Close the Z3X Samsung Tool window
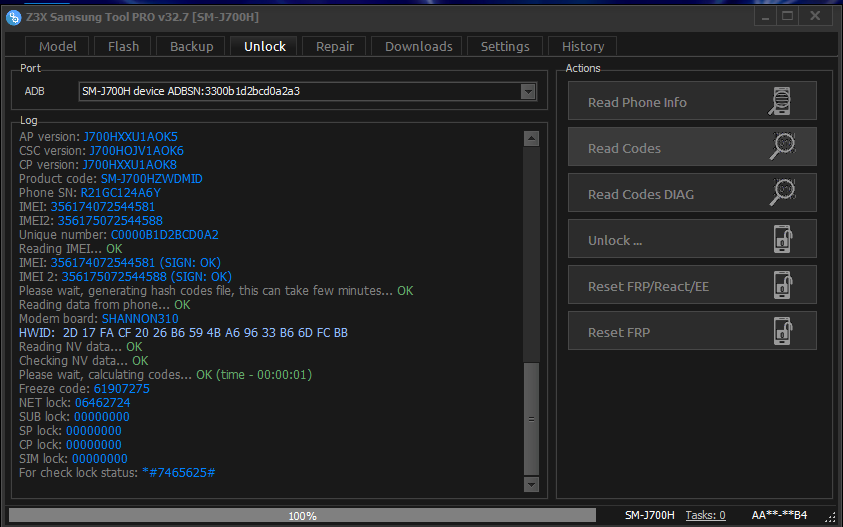This screenshot has width=843, height=527. point(815,17)
